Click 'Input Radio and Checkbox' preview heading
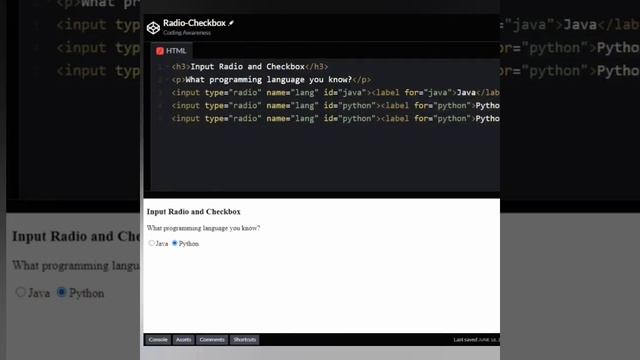640x360 pixels. tap(193, 211)
